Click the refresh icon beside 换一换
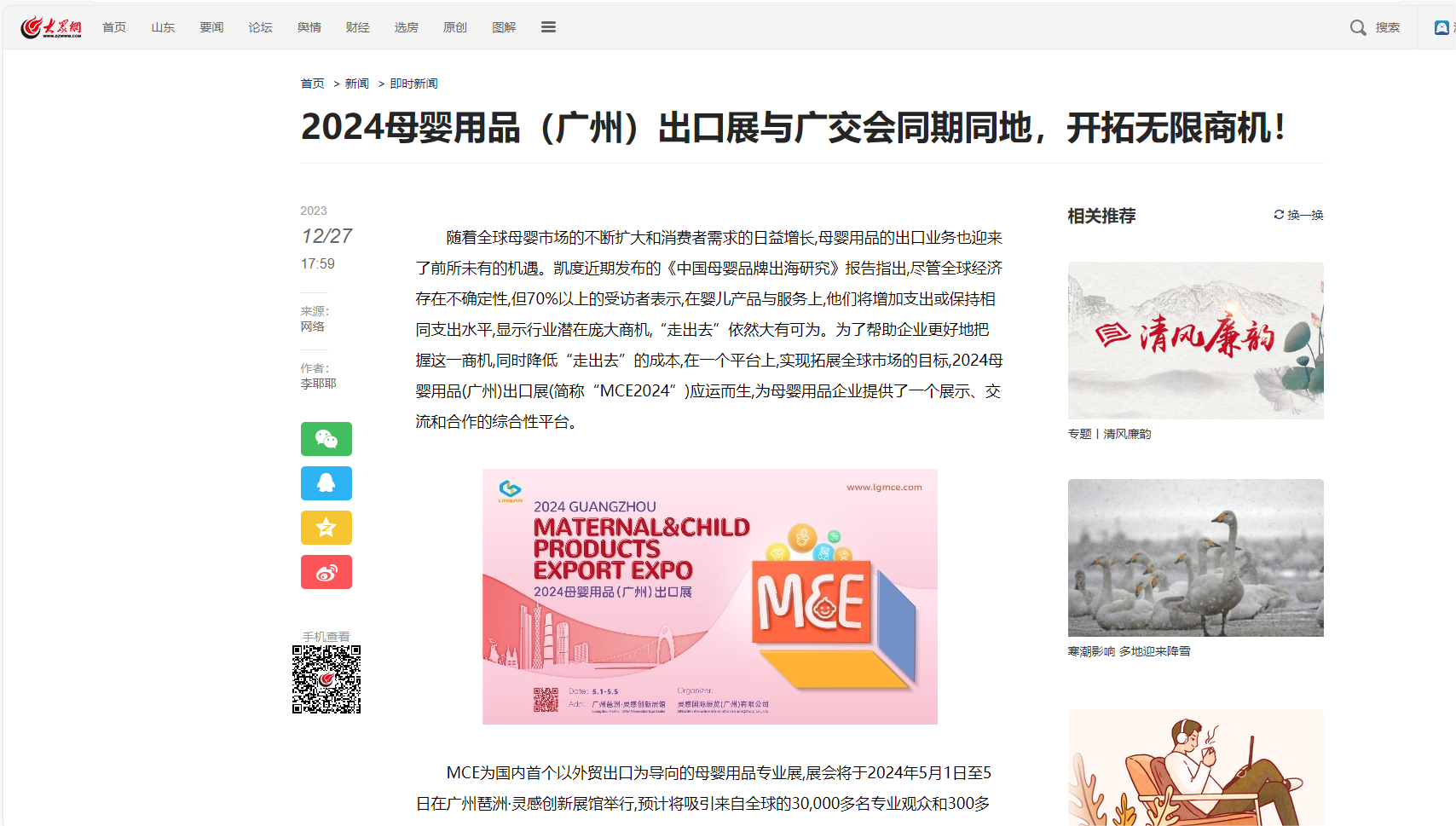The image size is (1456, 826). (x=1279, y=215)
